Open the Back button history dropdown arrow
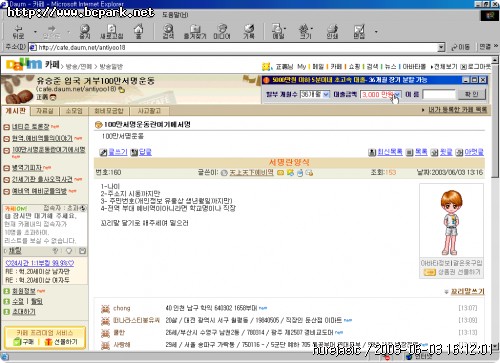Viewport: 500px width, 363px height. (x=35, y=32)
